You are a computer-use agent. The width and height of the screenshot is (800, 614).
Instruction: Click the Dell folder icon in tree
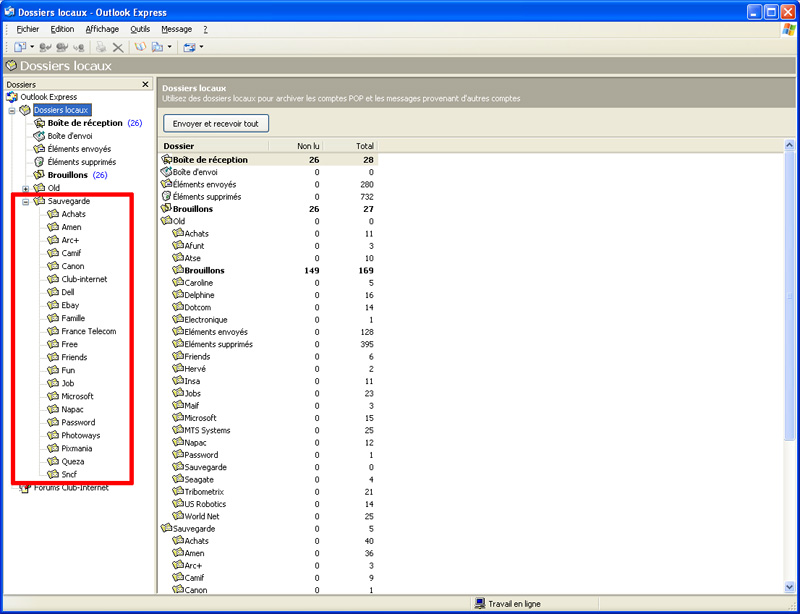pos(53,292)
